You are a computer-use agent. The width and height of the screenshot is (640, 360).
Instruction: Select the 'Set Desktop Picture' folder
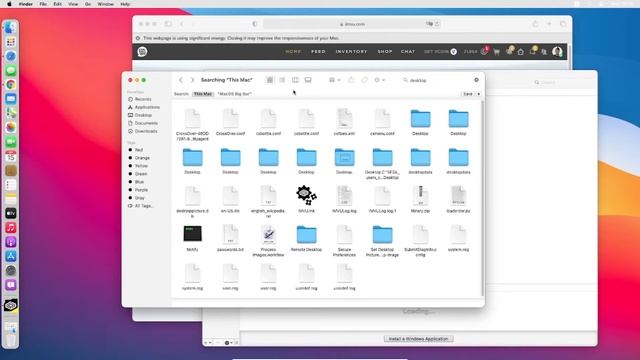tap(382, 241)
